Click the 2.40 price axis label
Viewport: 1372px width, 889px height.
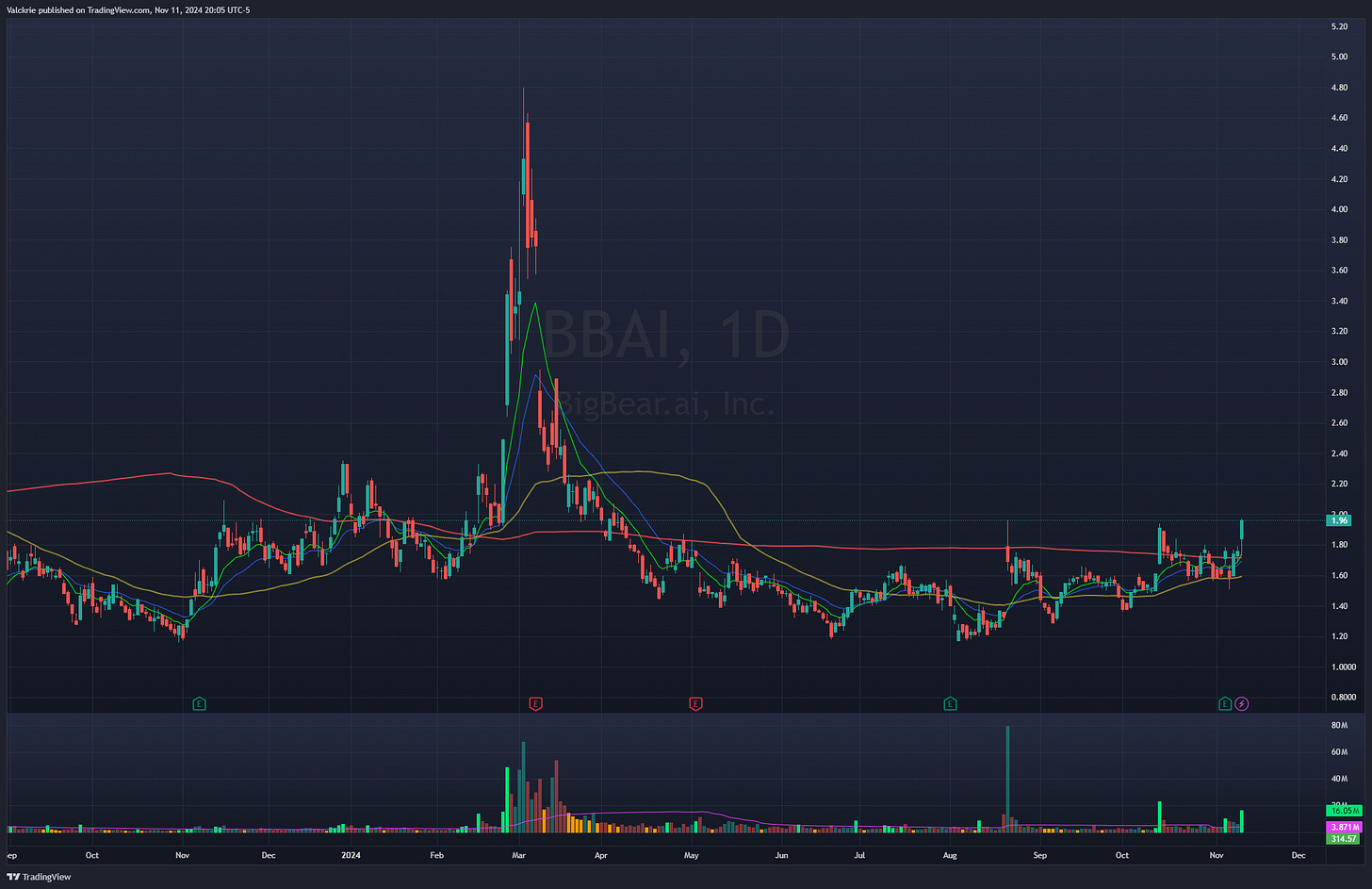click(1339, 453)
